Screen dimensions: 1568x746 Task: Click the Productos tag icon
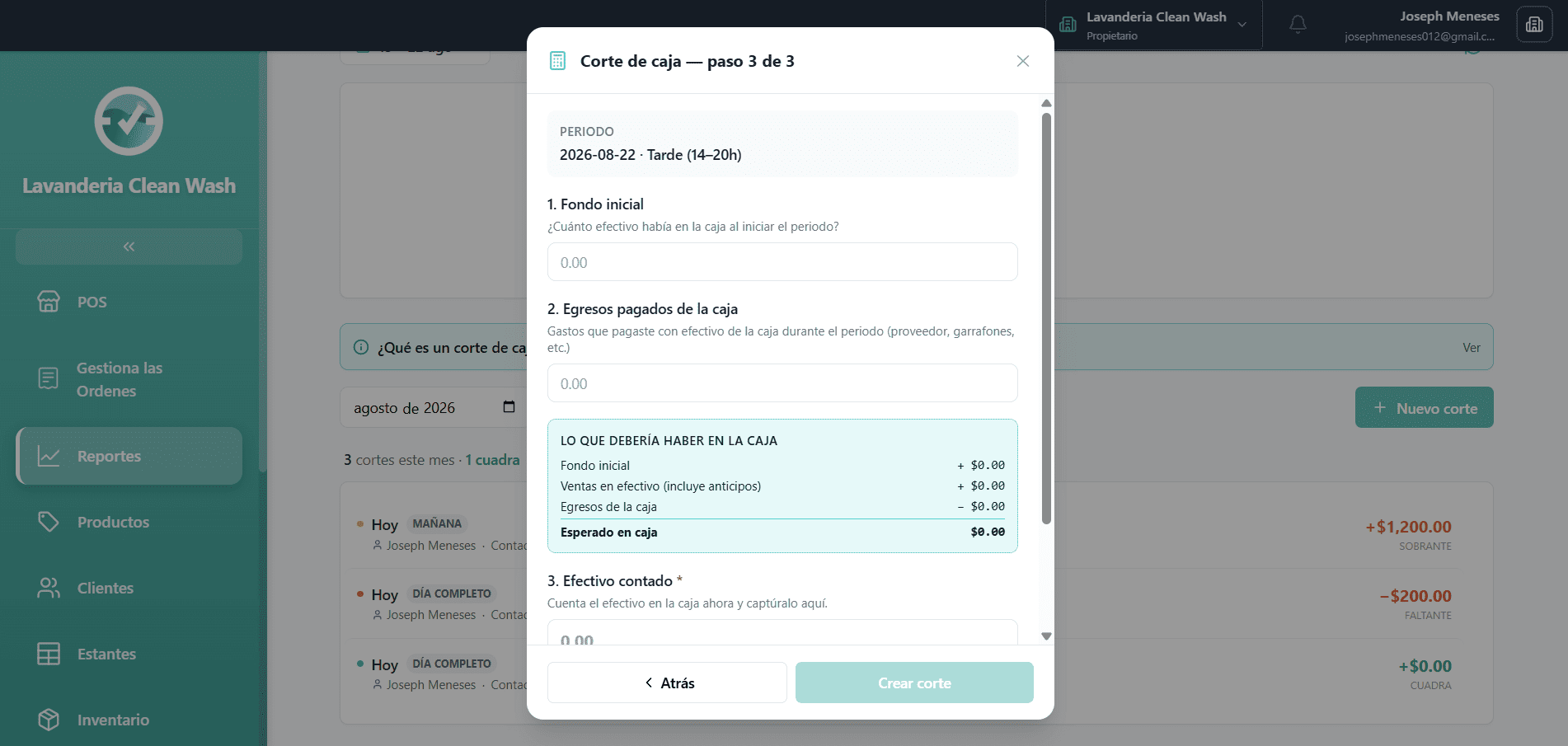click(49, 522)
